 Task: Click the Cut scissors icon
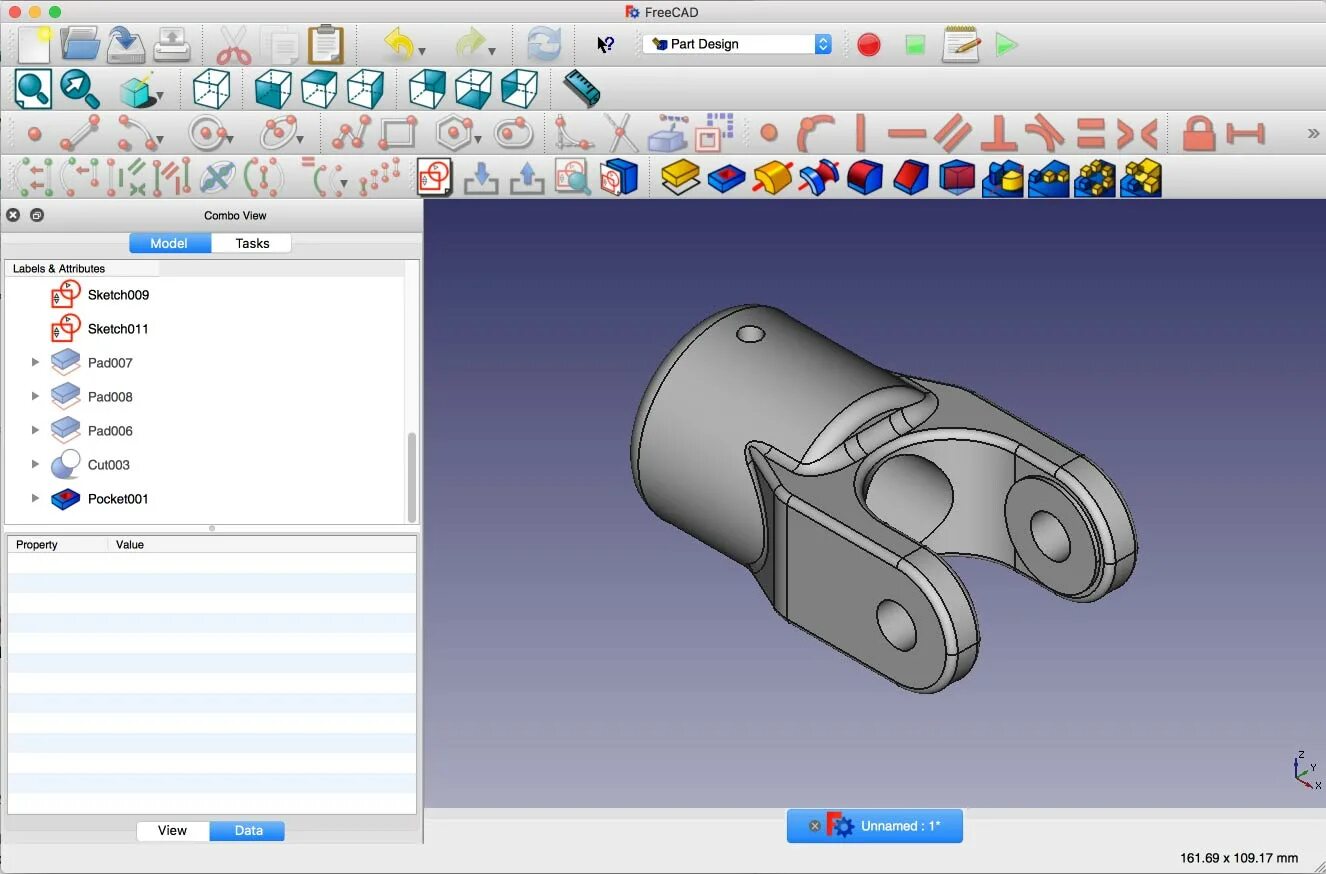coord(233,45)
